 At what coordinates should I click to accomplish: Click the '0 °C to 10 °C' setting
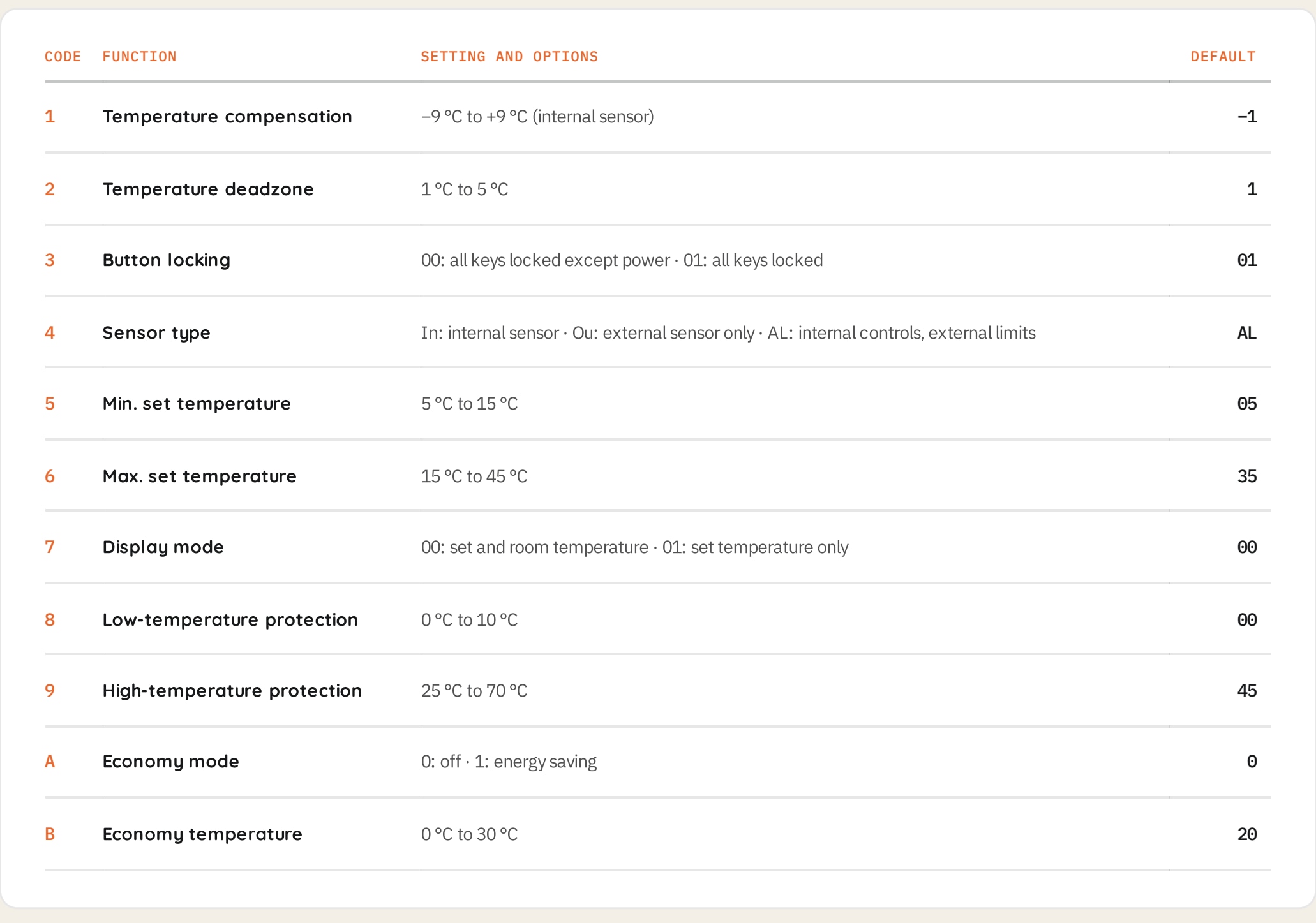(x=469, y=620)
